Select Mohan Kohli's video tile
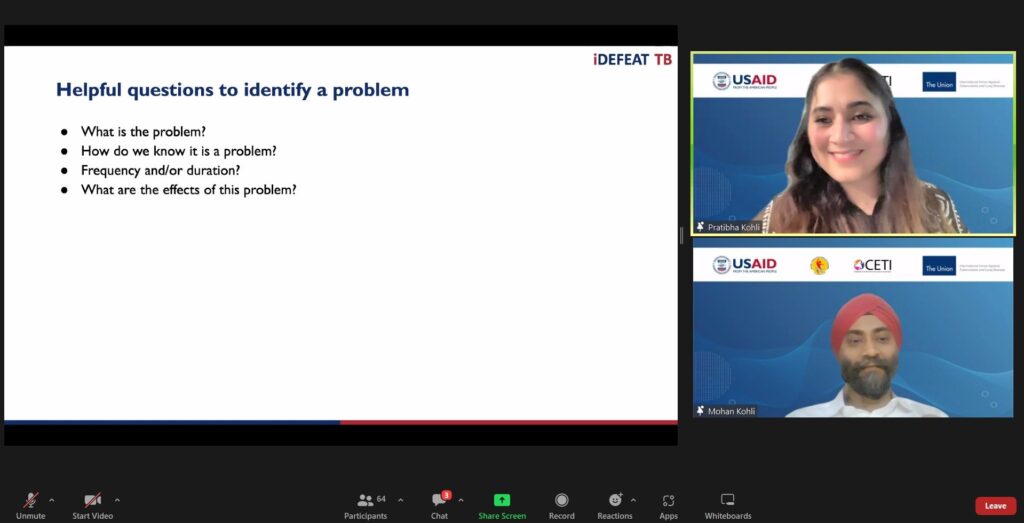1024x523 pixels. coord(853,330)
